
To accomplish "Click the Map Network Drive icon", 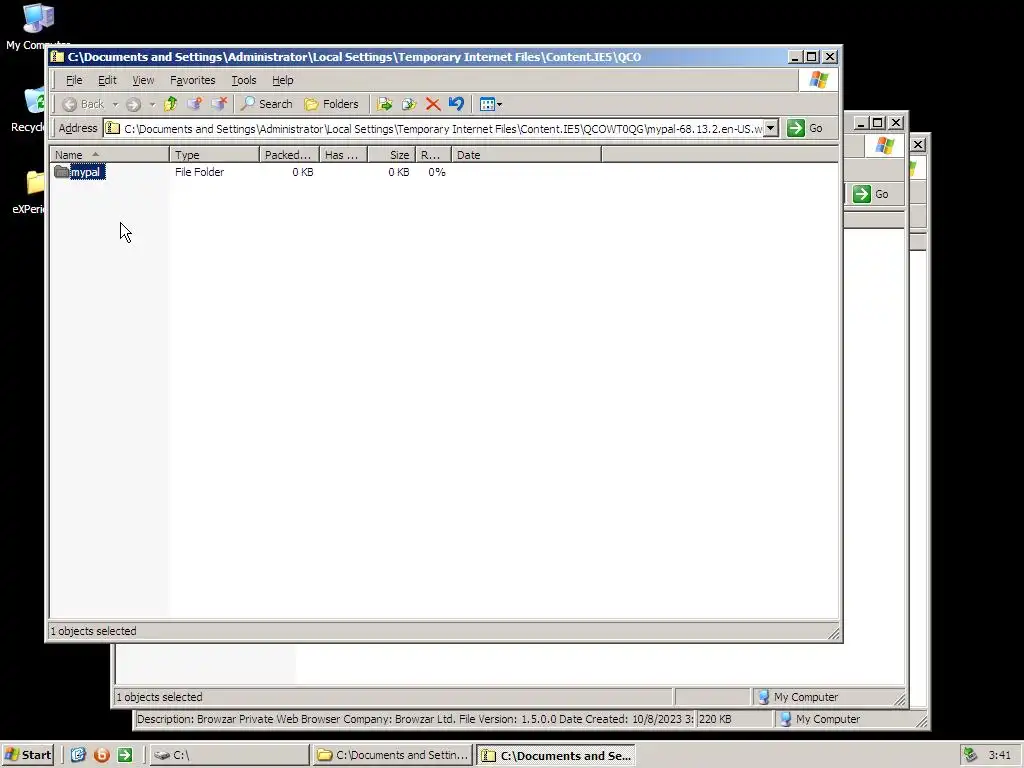I will [x=194, y=104].
